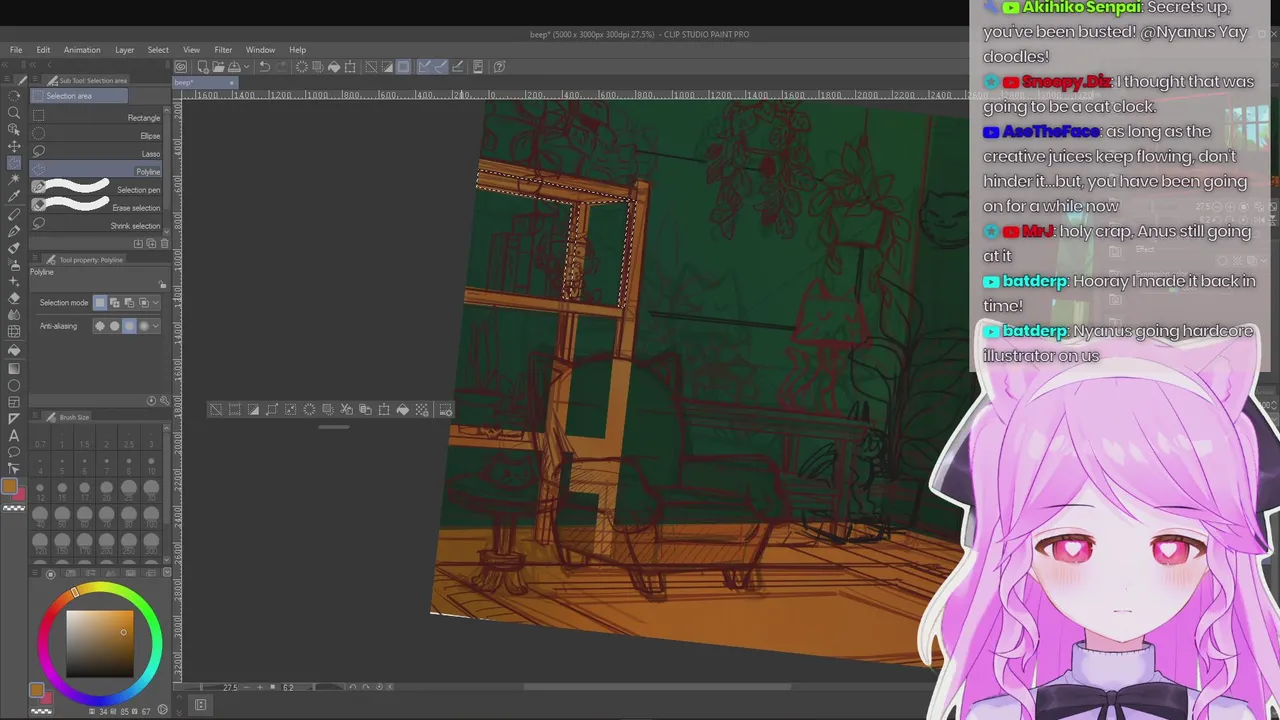Viewport: 1280px width, 720px height.
Task: Select the Move layer tool
Action: click(x=14, y=146)
